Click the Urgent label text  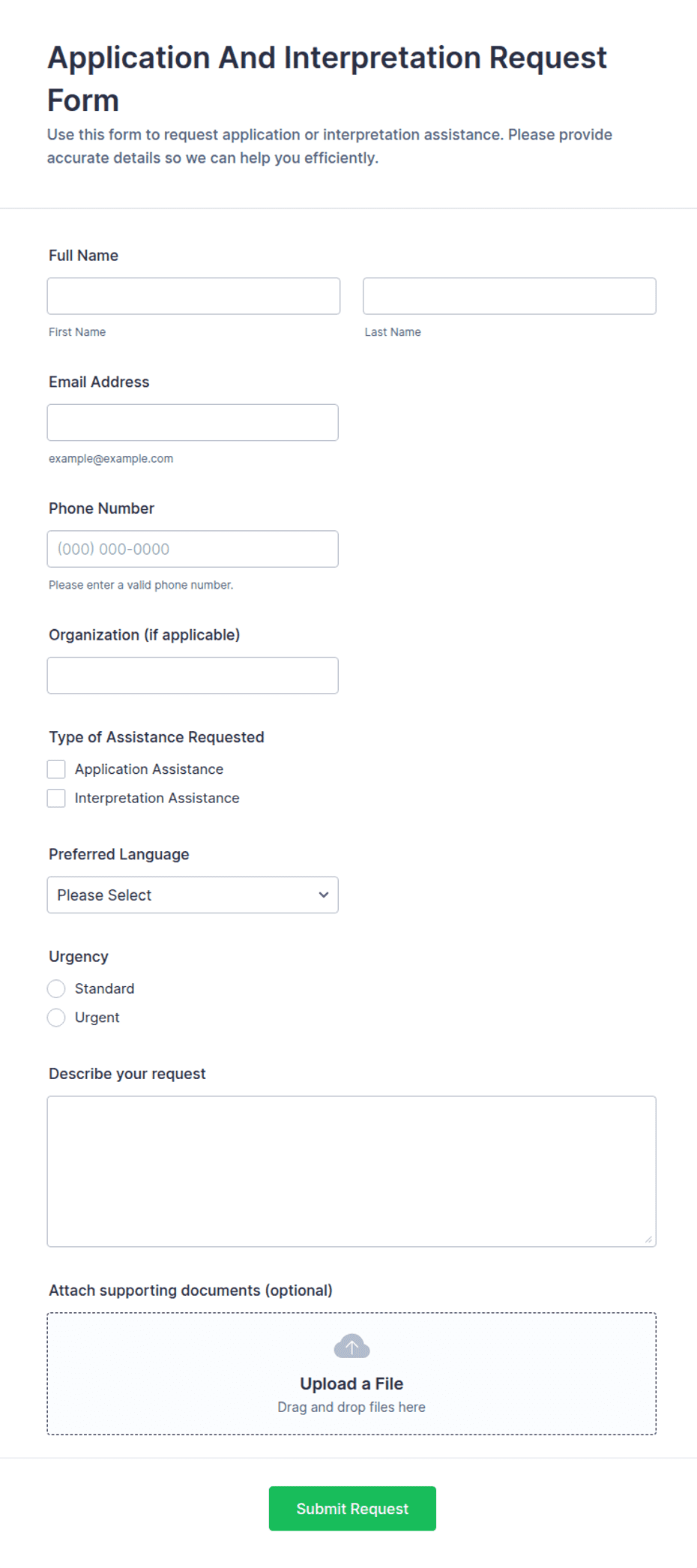point(97,1018)
